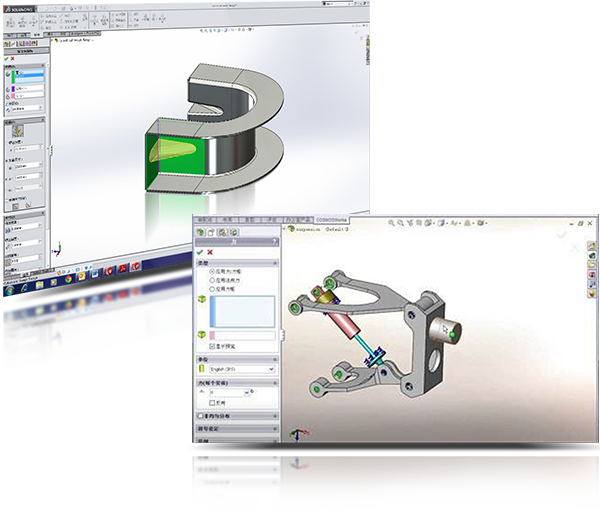Click yellow units icon beside English (IPS)
This screenshot has height=522, width=600.
tap(202, 369)
